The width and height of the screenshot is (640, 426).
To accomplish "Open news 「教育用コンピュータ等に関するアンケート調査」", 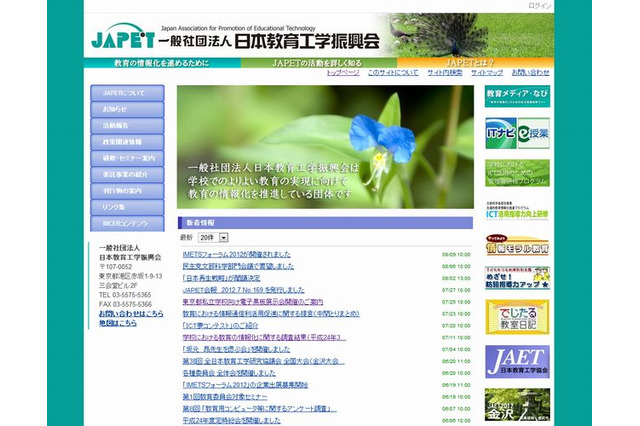I will (260, 408).
